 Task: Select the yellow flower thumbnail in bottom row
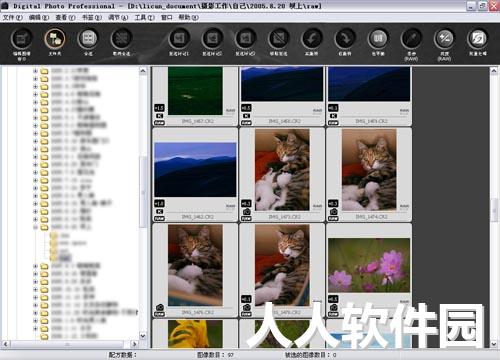(195, 334)
